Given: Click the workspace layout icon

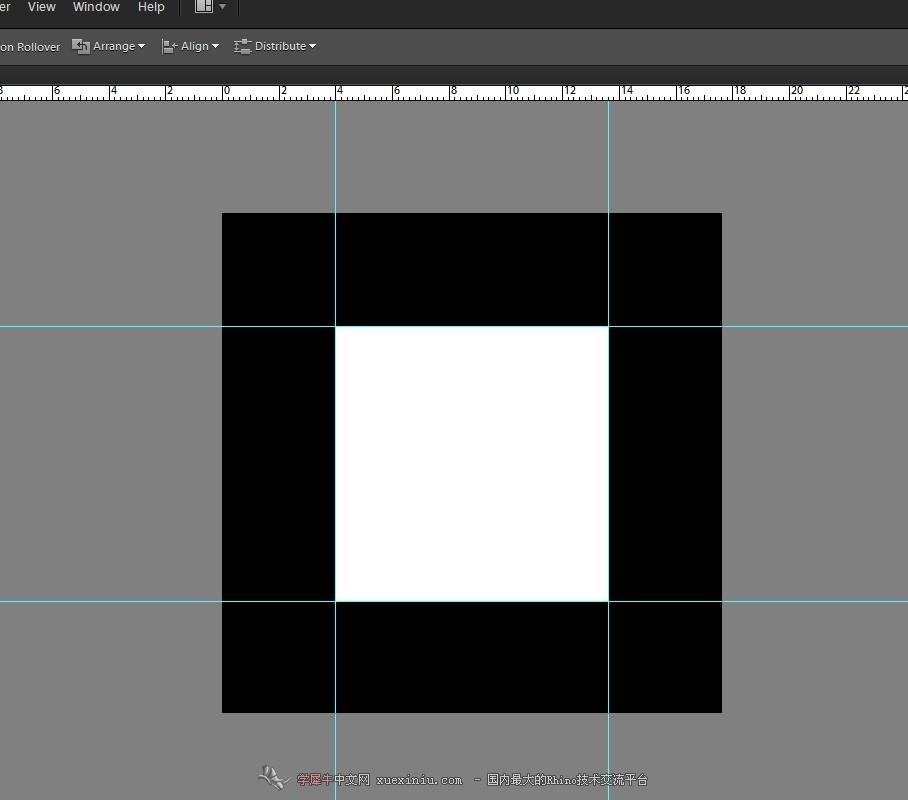Looking at the screenshot, I should pos(204,6).
